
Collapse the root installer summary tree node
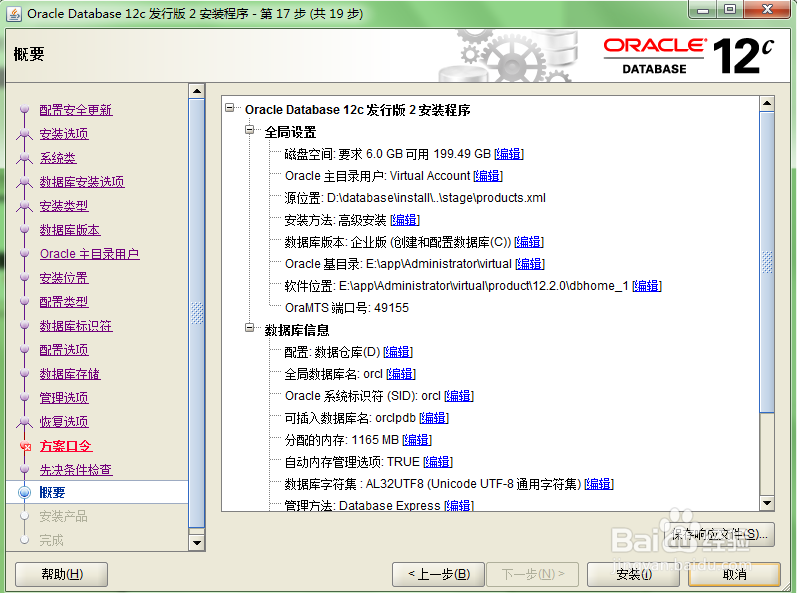(x=230, y=108)
